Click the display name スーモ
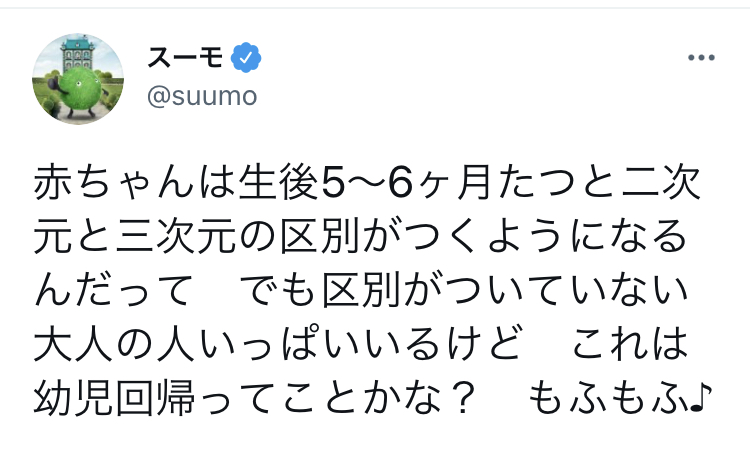The image size is (750, 454). pyautogui.click(x=188, y=59)
